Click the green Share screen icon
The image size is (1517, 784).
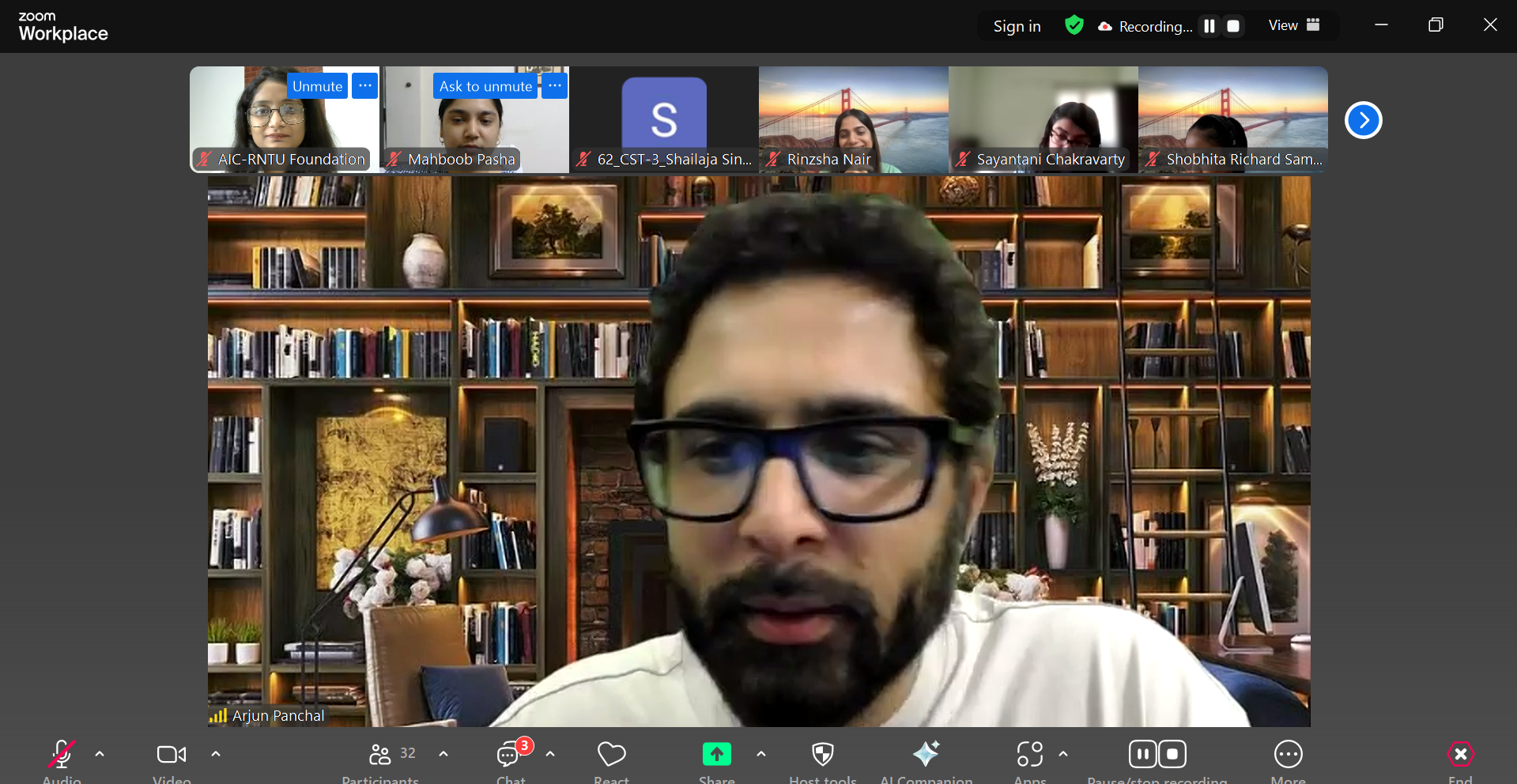(x=716, y=755)
